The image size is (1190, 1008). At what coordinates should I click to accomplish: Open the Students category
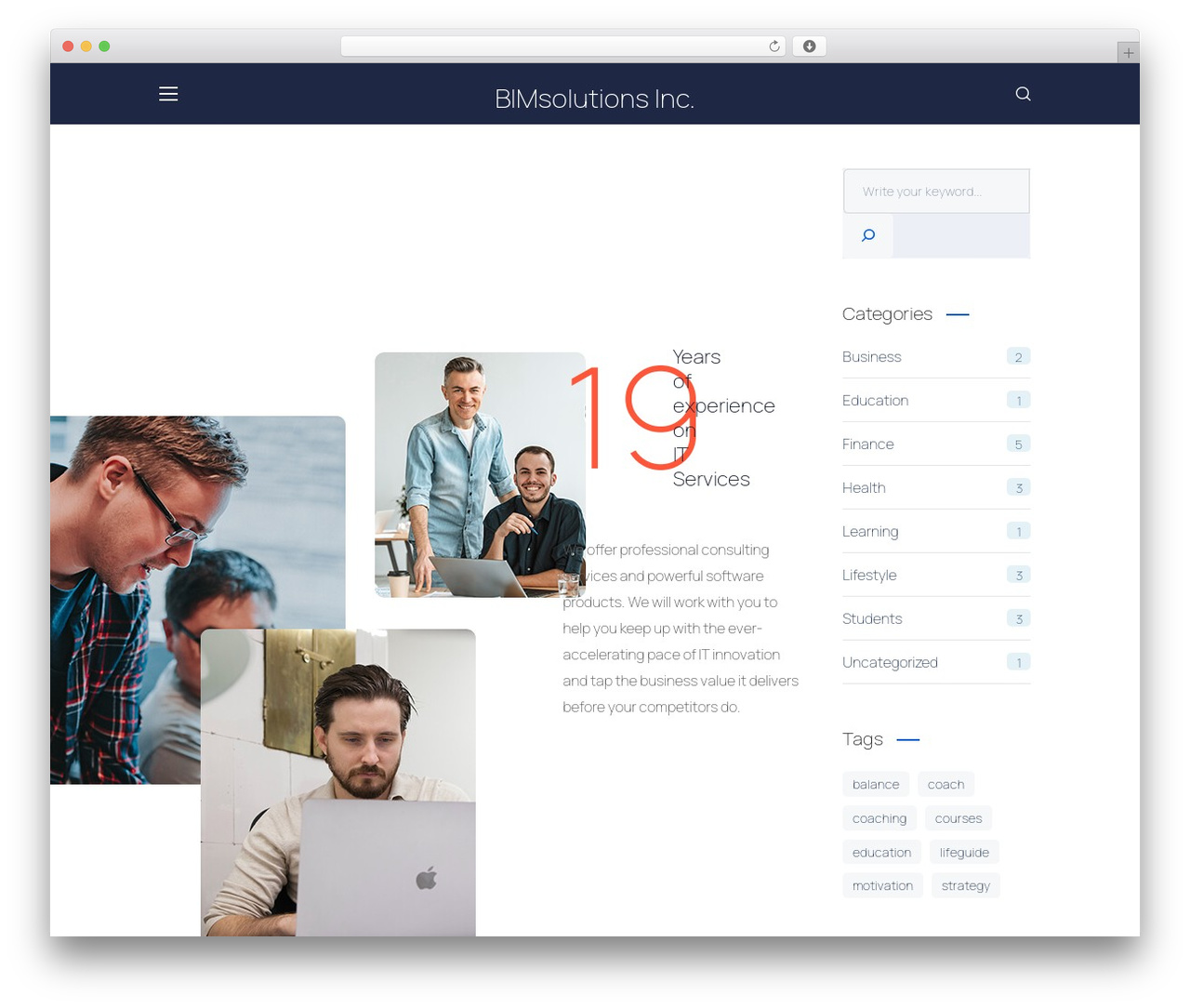(x=872, y=619)
